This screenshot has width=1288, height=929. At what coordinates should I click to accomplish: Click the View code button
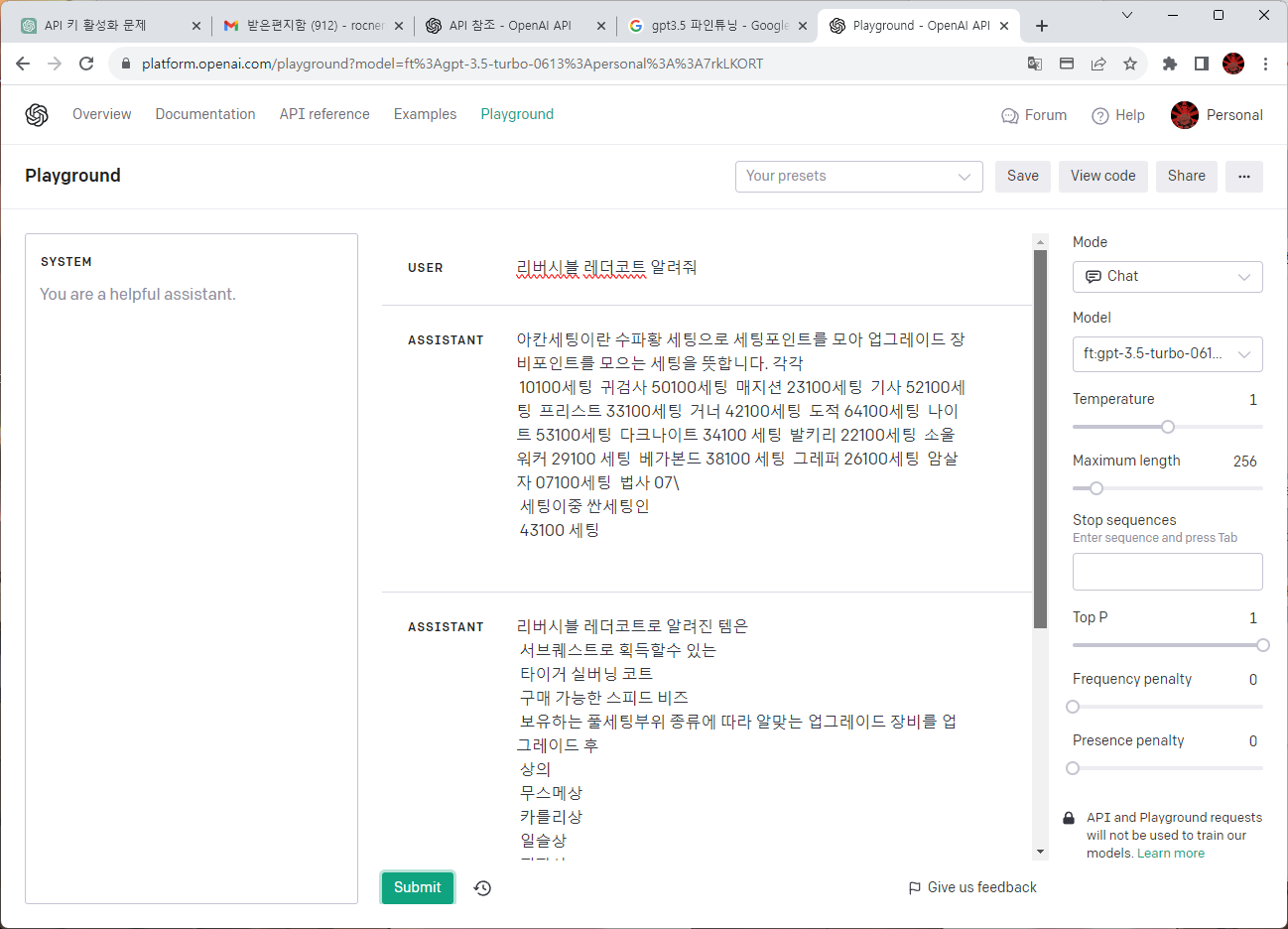[1103, 177]
